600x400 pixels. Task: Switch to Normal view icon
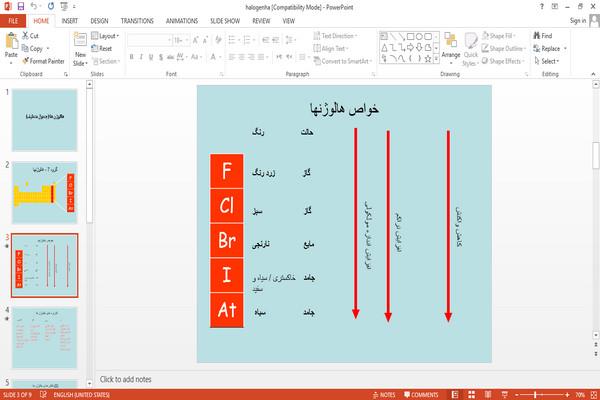click(x=455, y=395)
